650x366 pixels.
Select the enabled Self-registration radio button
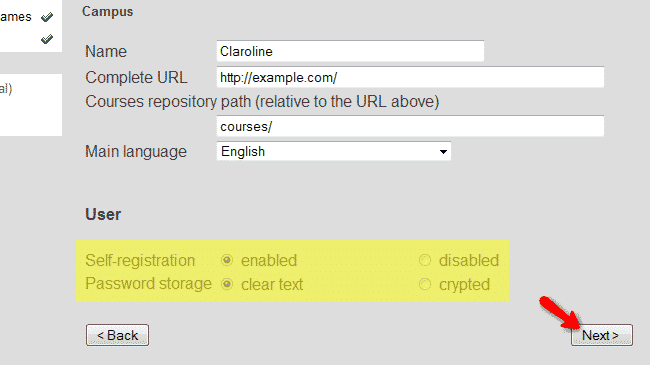(x=227, y=260)
